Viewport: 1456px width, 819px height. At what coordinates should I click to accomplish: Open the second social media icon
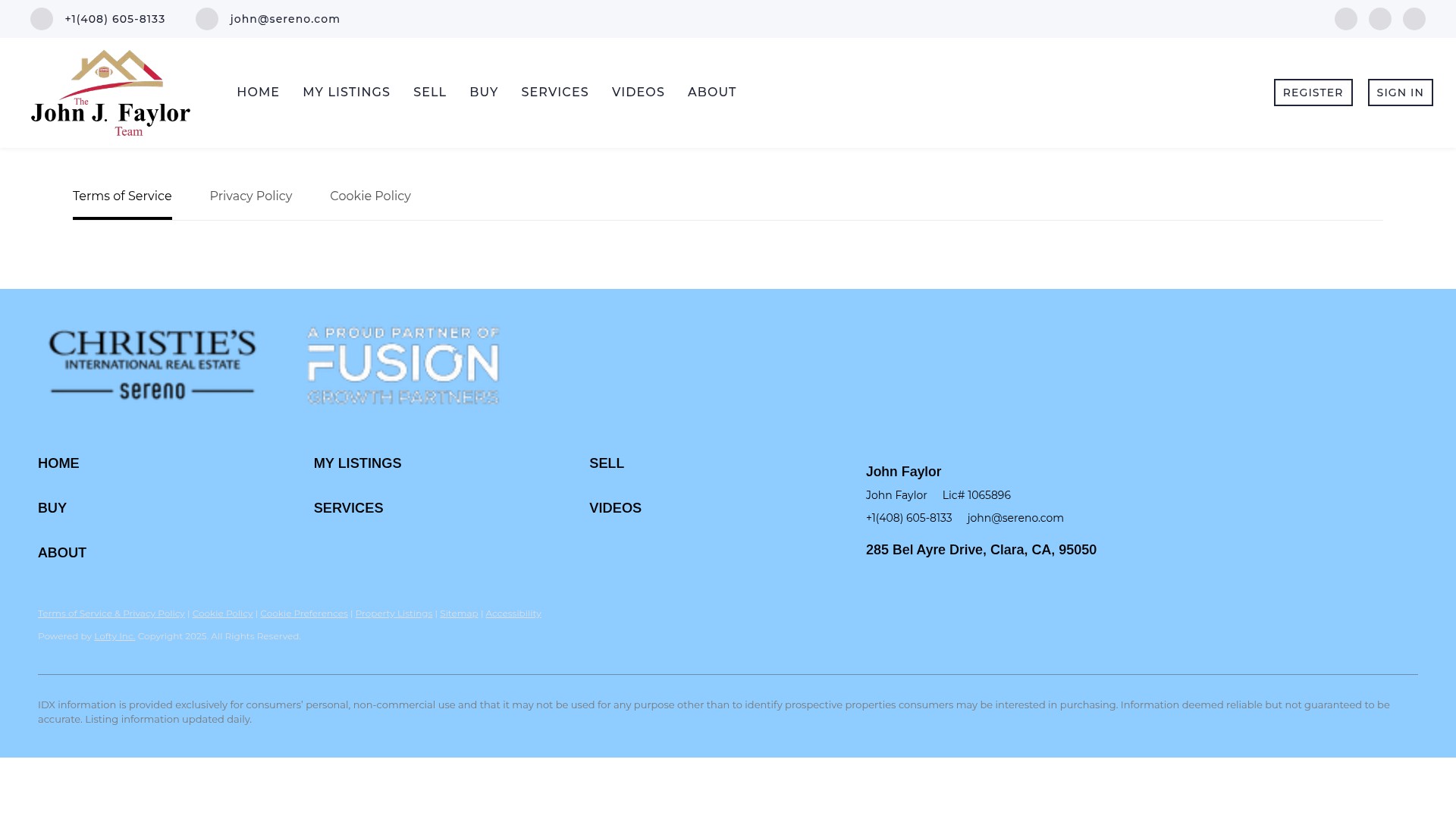[x=1380, y=19]
